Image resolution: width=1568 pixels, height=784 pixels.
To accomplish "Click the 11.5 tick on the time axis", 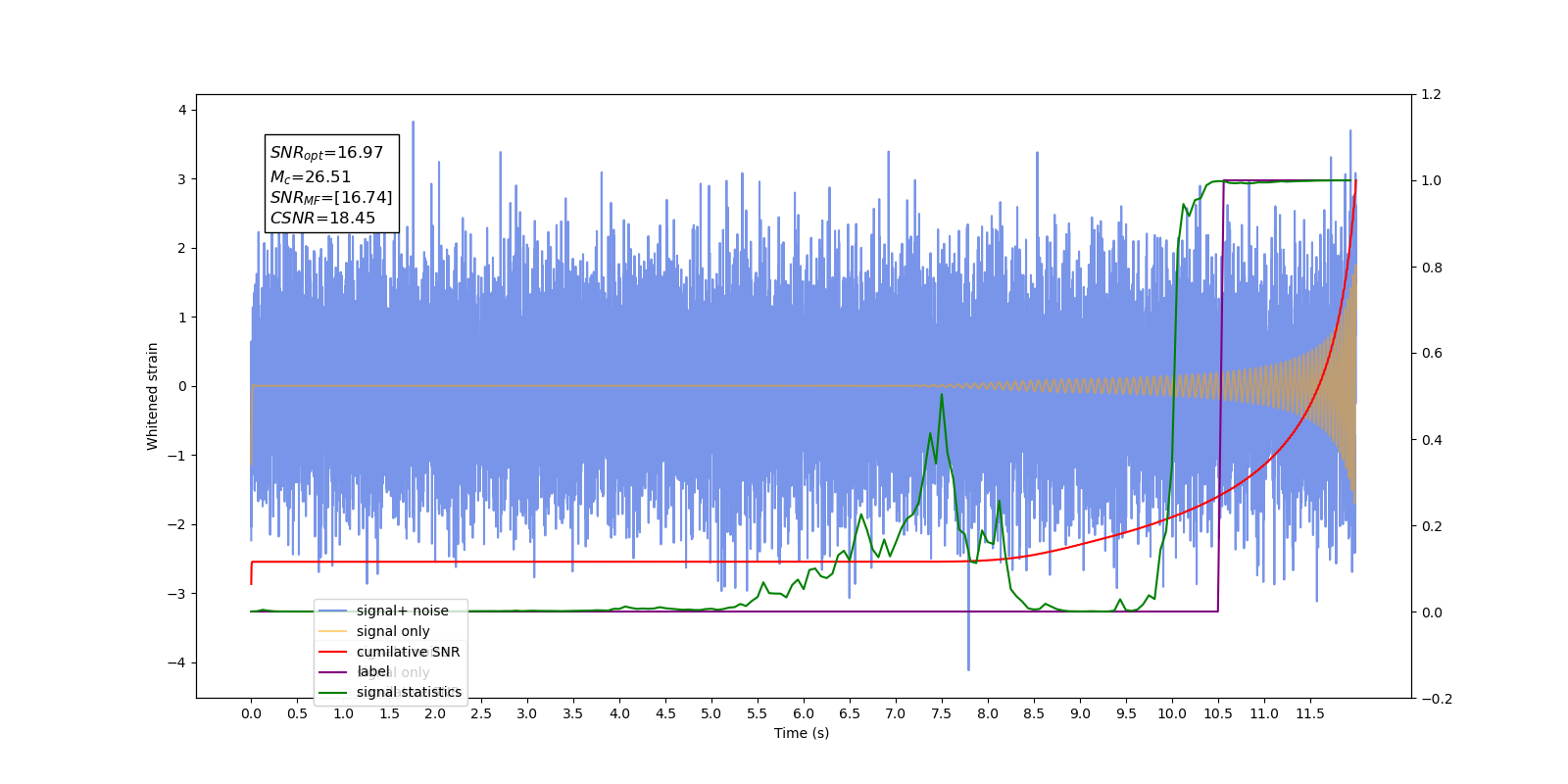I will coord(1310,713).
